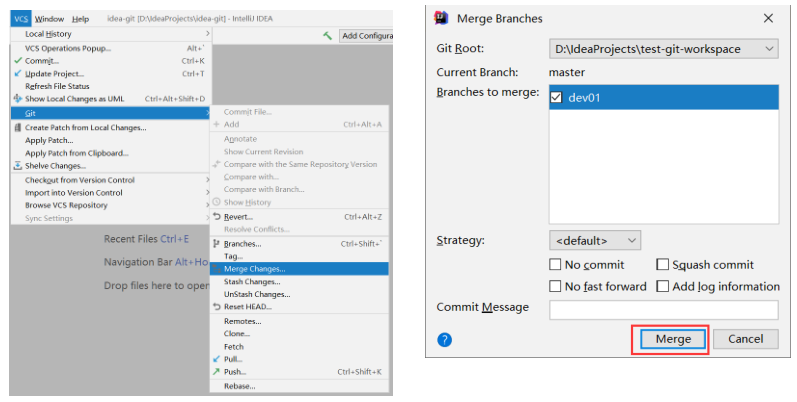Screen dimensions: 797x402
Task: Expand the Local History submenu
Action: tap(111, 34)
